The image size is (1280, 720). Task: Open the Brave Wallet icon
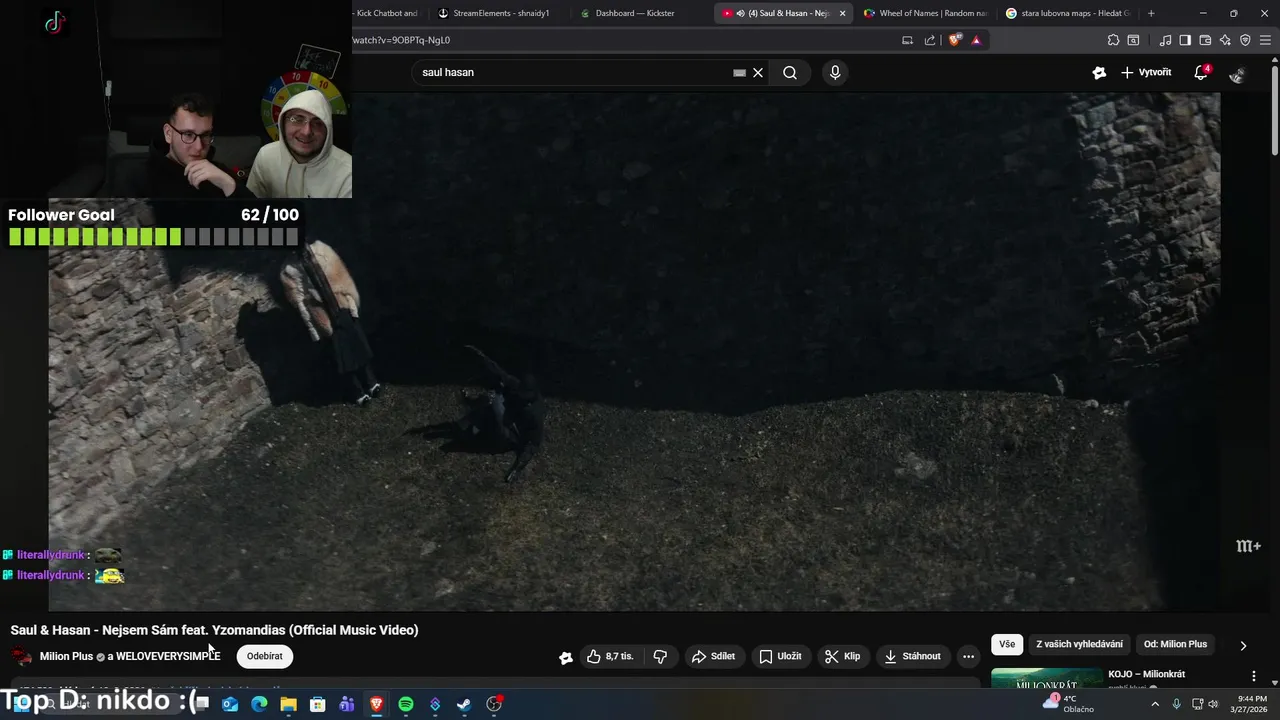(x=1205, y=40)
